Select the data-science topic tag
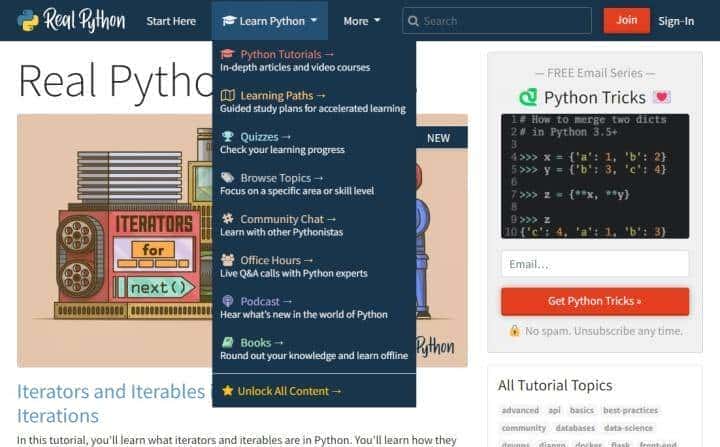This screenshot has width=720, height=447. pos(628,428)
